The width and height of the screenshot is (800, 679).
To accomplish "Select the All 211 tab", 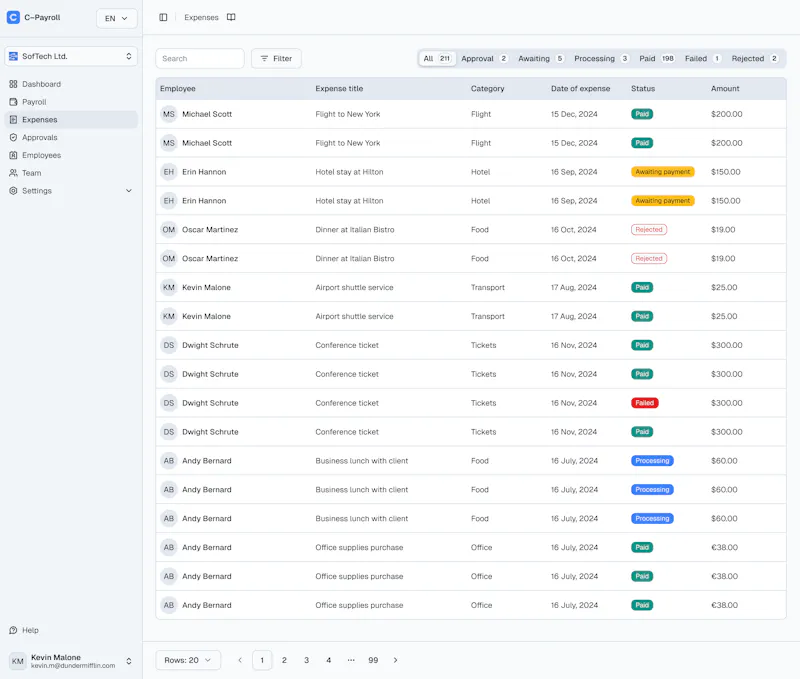I will coord(437,59).
